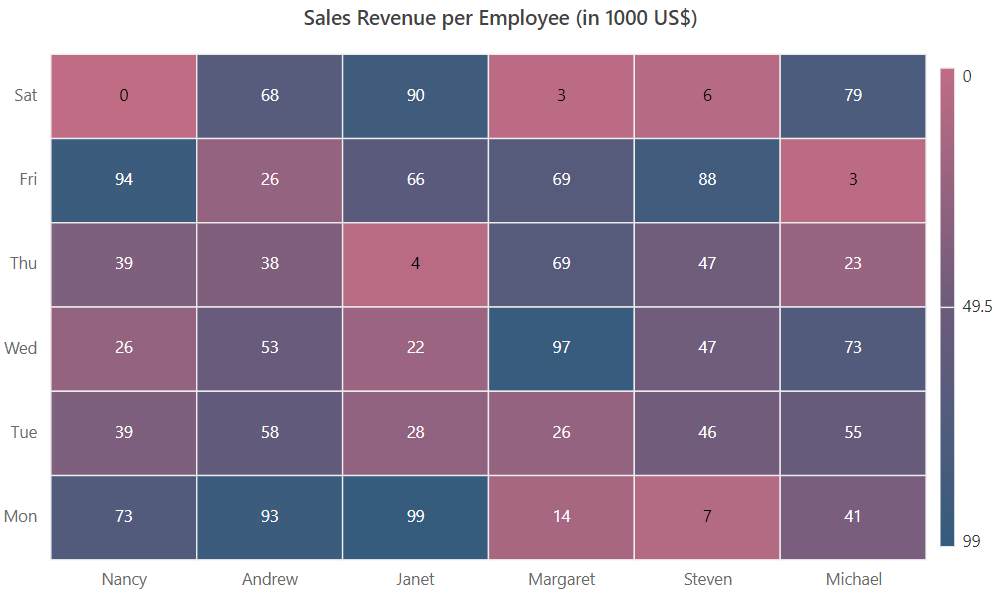Click the Nancy Saturday cell showing 0
The width and height of the screenshot is (1004, 598).
124,96
